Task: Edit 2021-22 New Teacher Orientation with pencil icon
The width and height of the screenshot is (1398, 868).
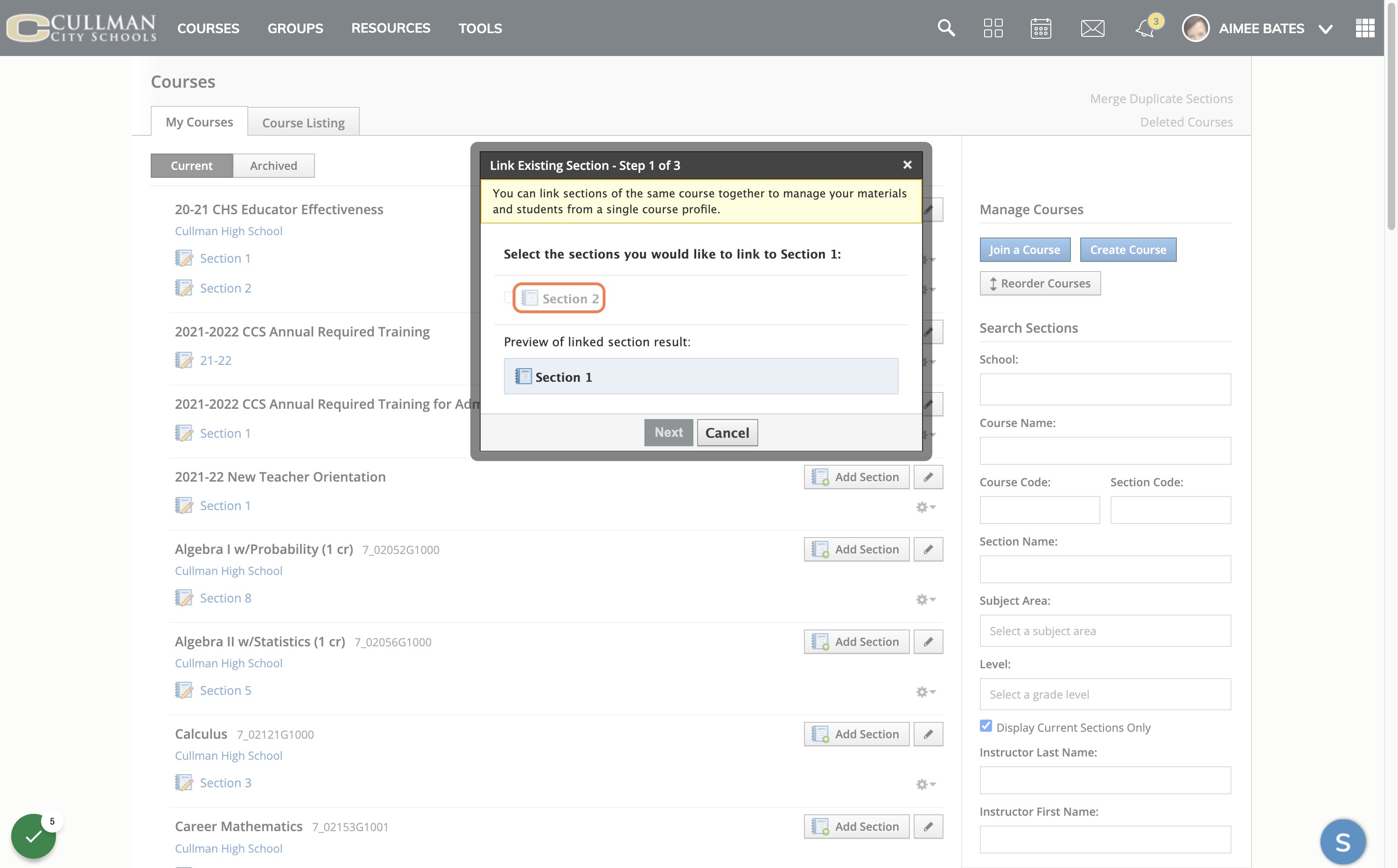Action: point(928,477)
